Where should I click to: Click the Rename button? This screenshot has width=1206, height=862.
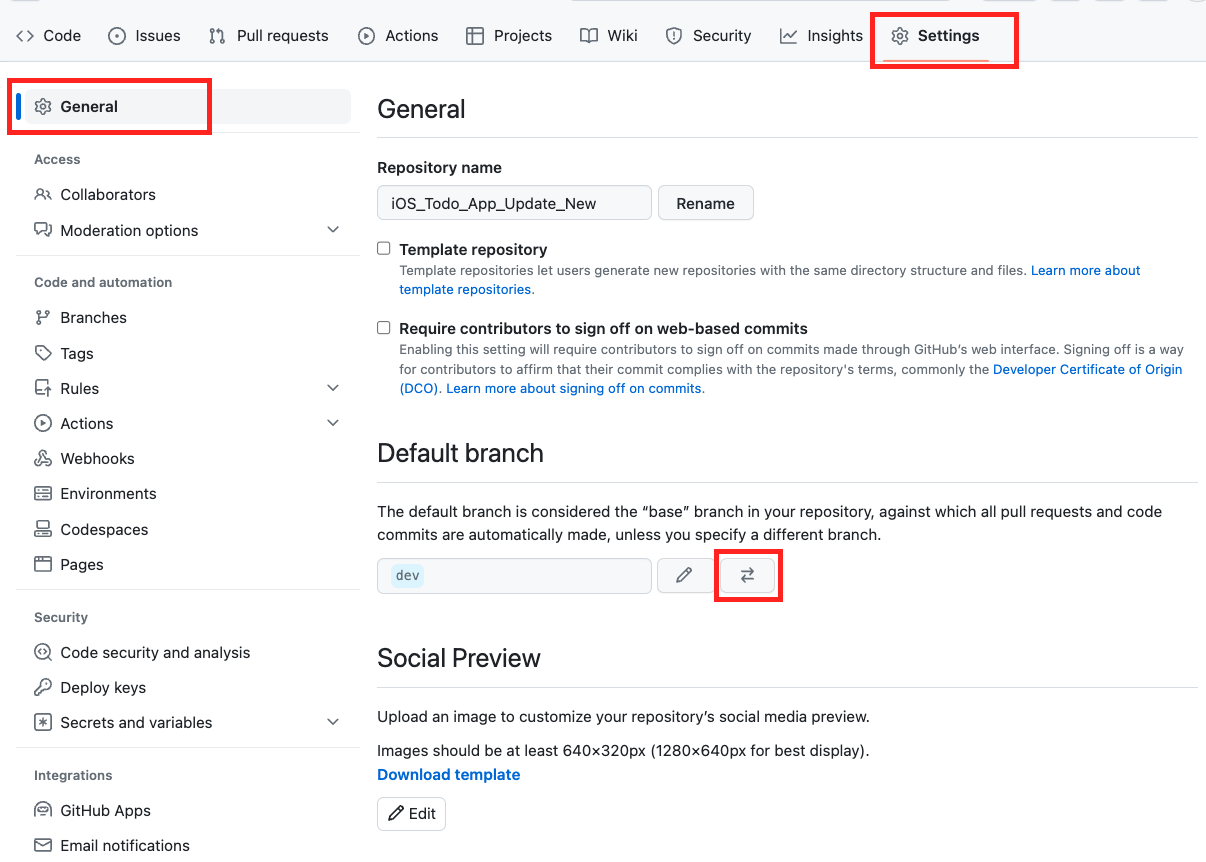705,203
